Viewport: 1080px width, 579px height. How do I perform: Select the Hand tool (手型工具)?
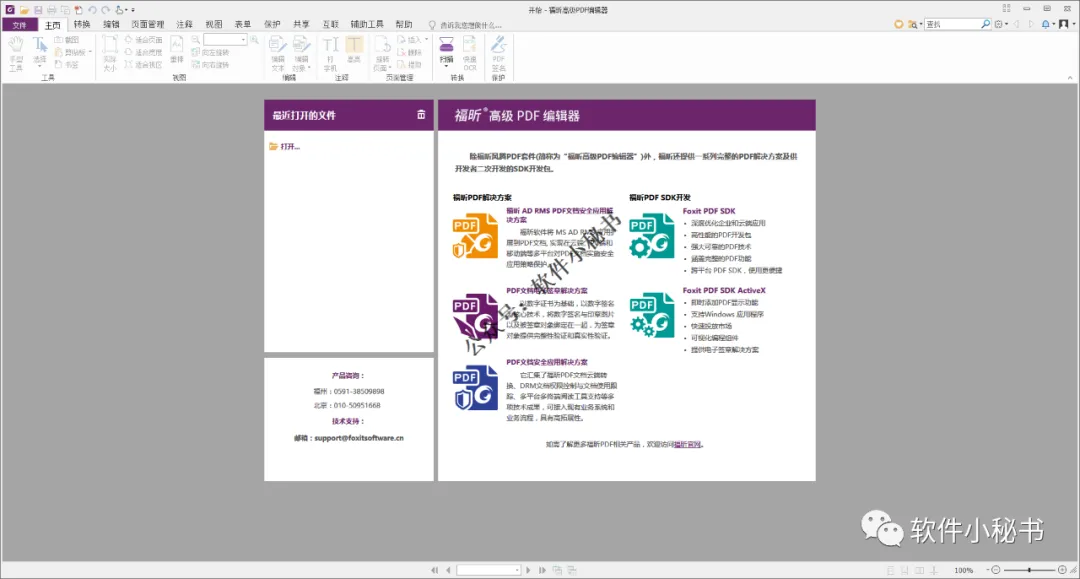click(x=16, y=54)
